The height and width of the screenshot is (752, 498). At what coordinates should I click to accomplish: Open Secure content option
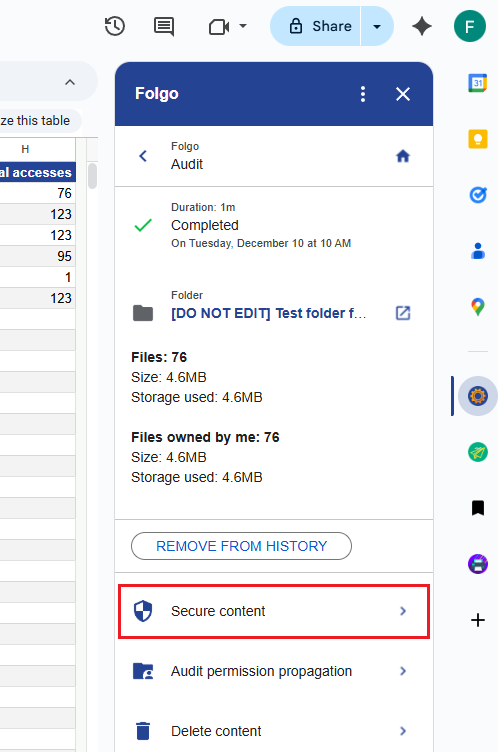coord(274,611)
